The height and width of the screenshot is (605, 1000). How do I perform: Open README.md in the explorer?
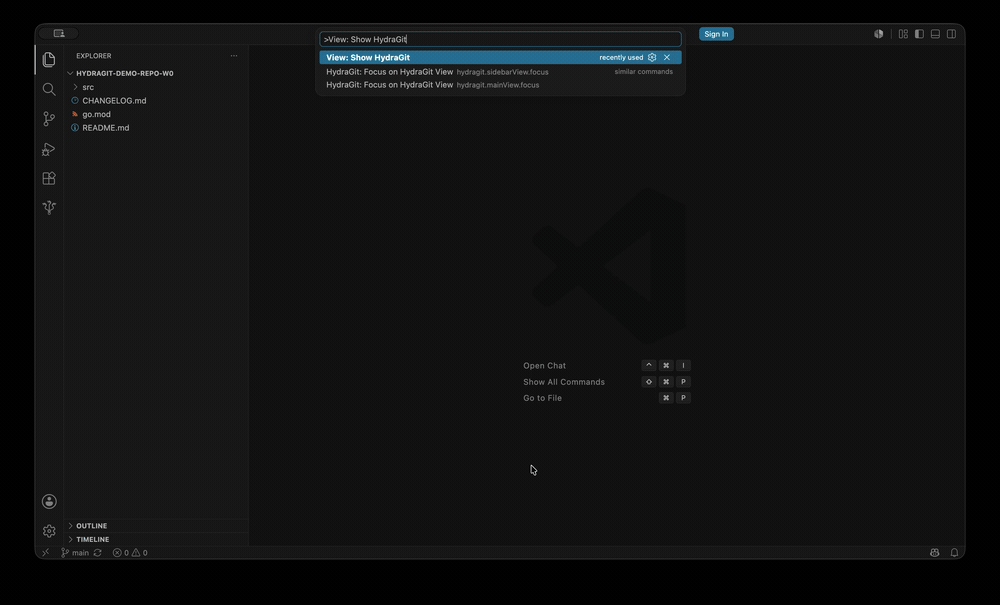pyautogui.click(x=105, y=128)
